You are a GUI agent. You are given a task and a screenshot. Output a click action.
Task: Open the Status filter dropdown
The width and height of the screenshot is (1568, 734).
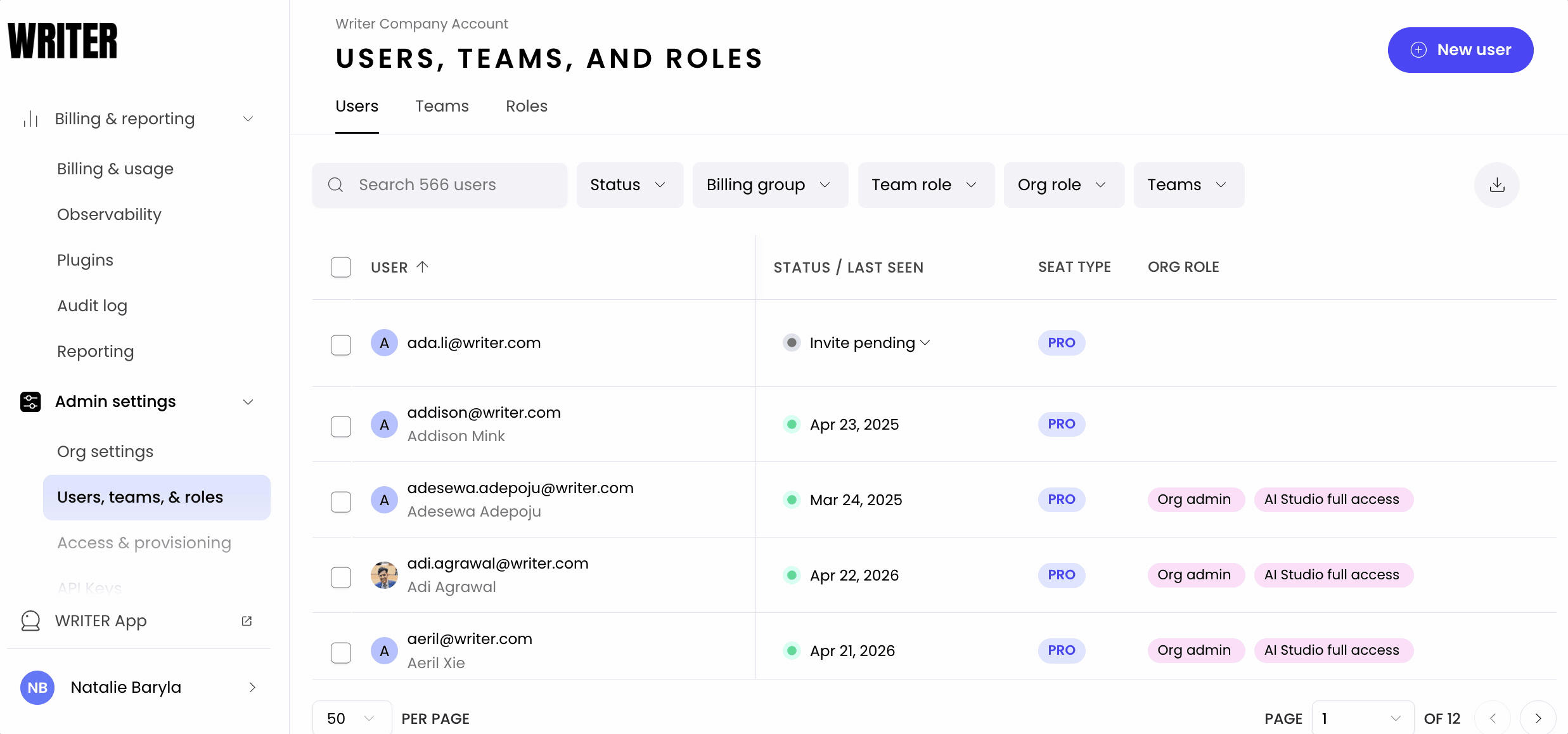click(629, 185)
